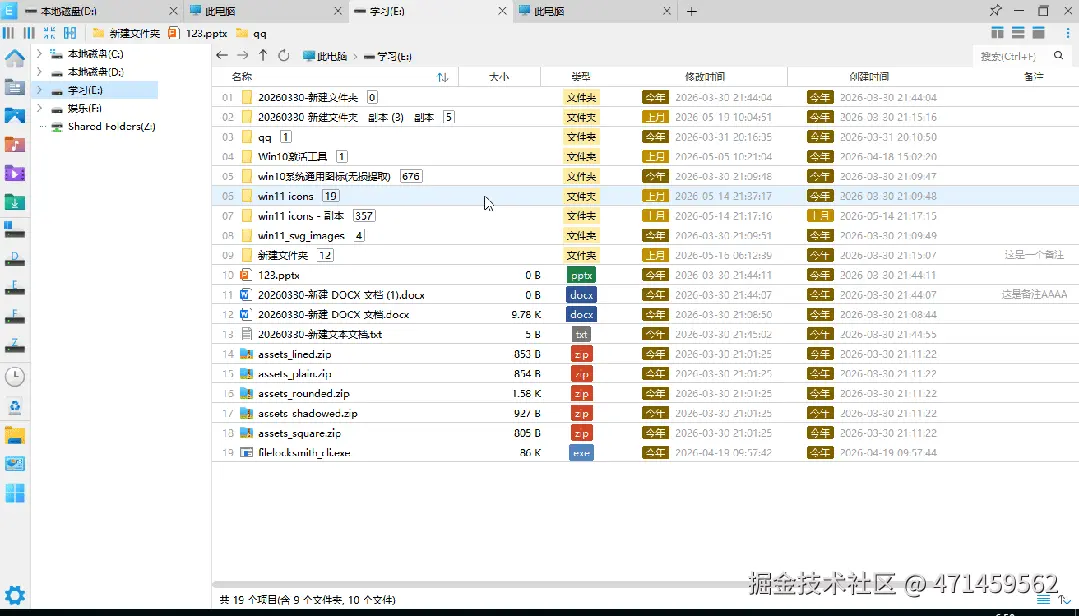The height and width of the screenshot is (616, 1079).
Task: Open the Videos folder icon in the sidebar
Action: (14, 173)
